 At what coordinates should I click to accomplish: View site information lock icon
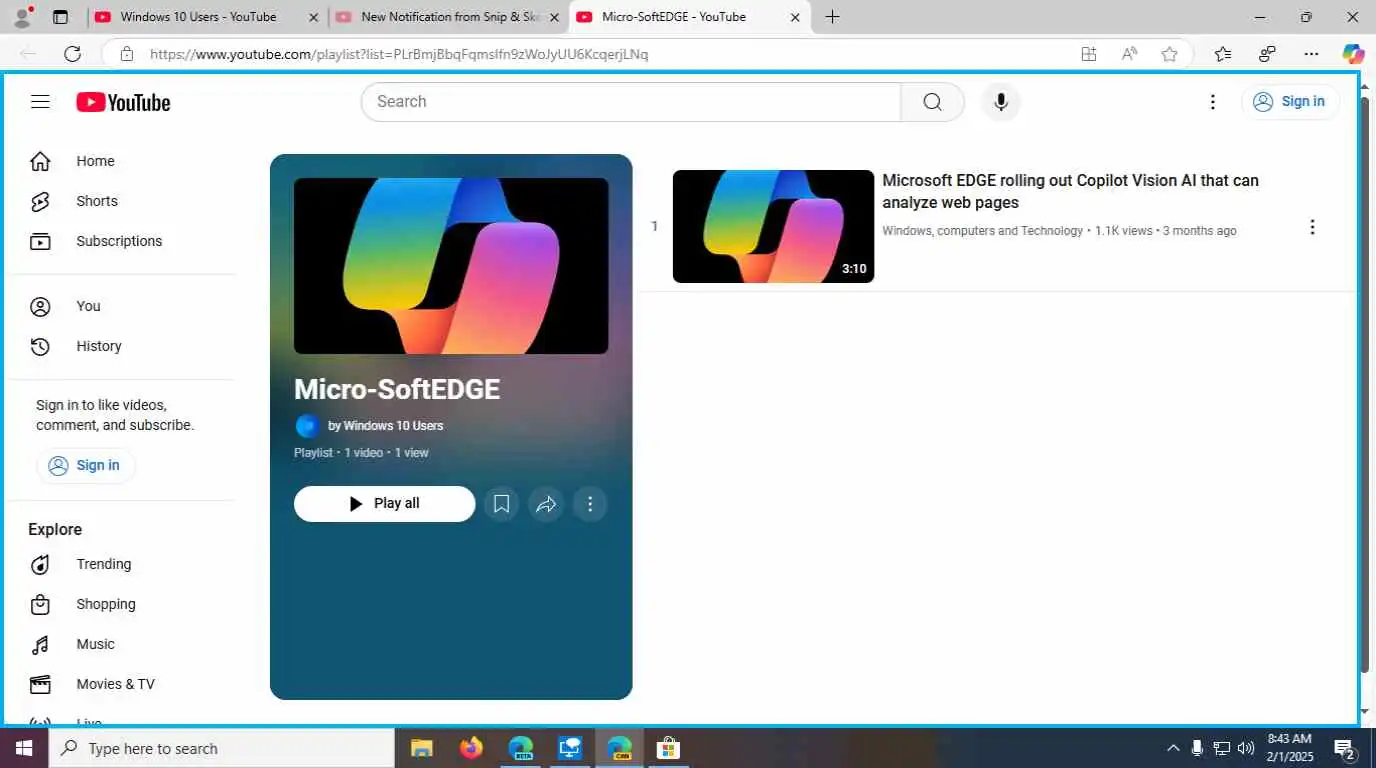point(126,54)
